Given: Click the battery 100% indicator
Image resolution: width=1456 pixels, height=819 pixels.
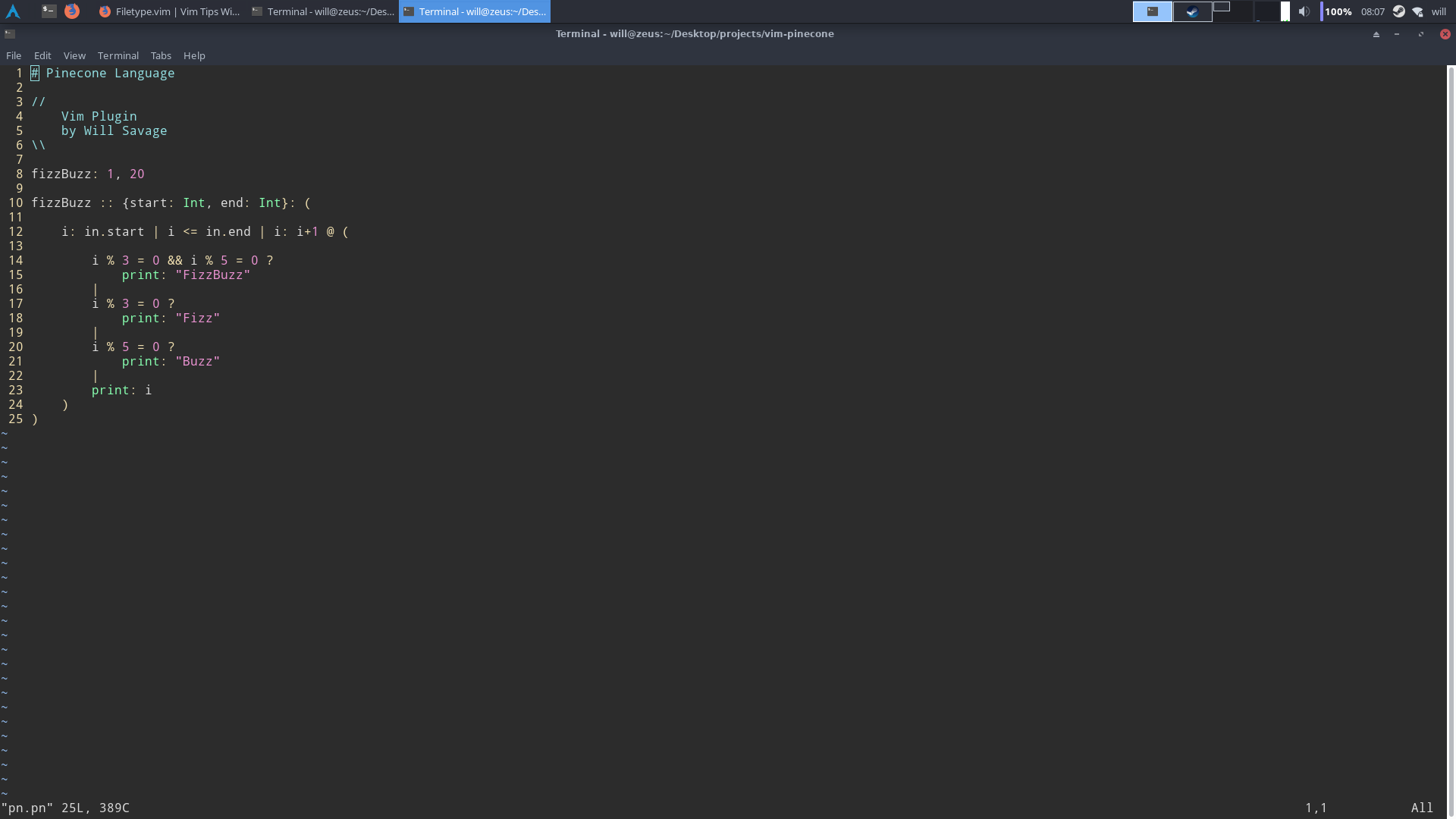Looking at the screenshot, I should (x=1338, y=11).
